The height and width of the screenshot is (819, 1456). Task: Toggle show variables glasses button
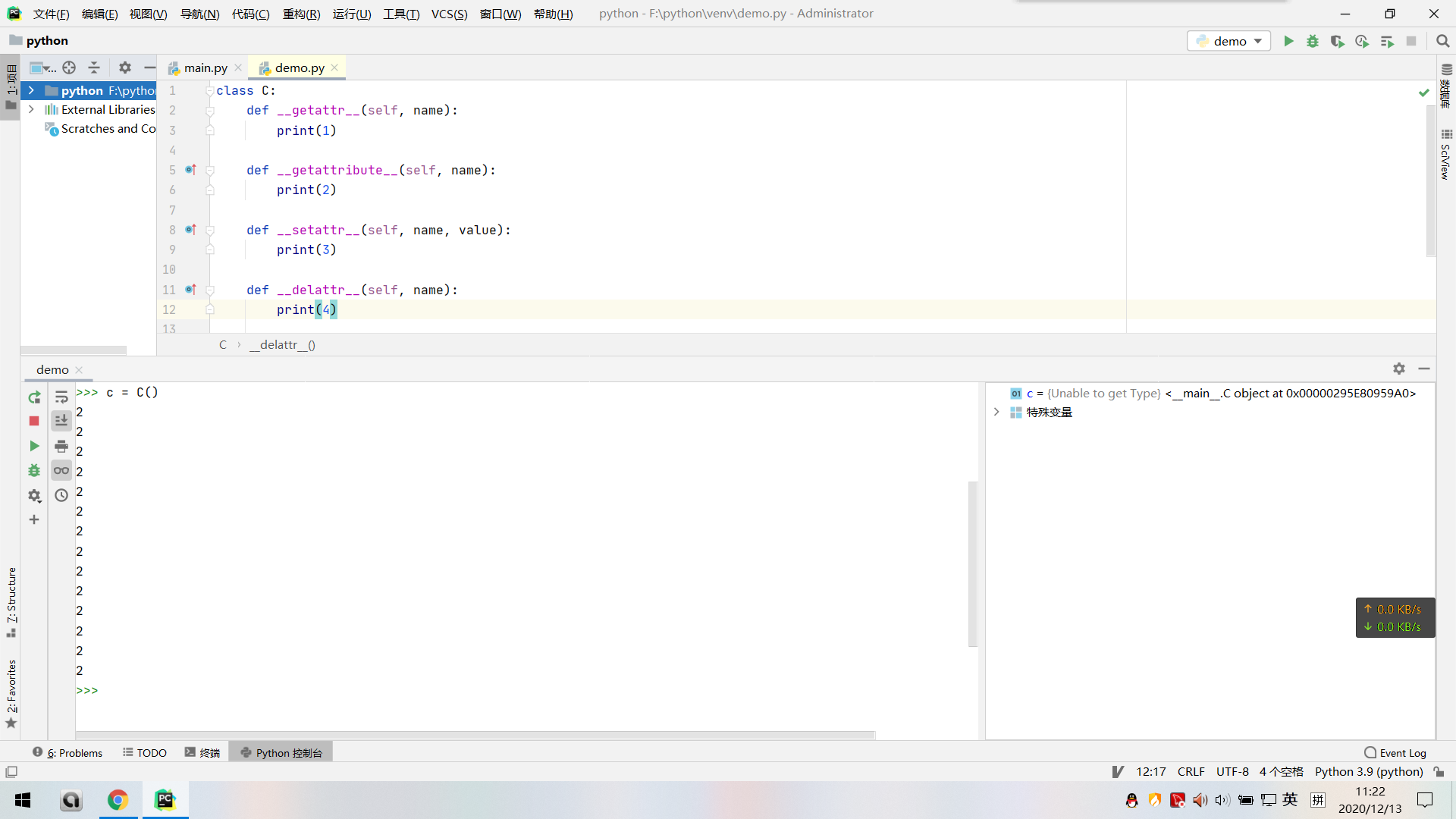pyautogui.click(x=61, y=471)
